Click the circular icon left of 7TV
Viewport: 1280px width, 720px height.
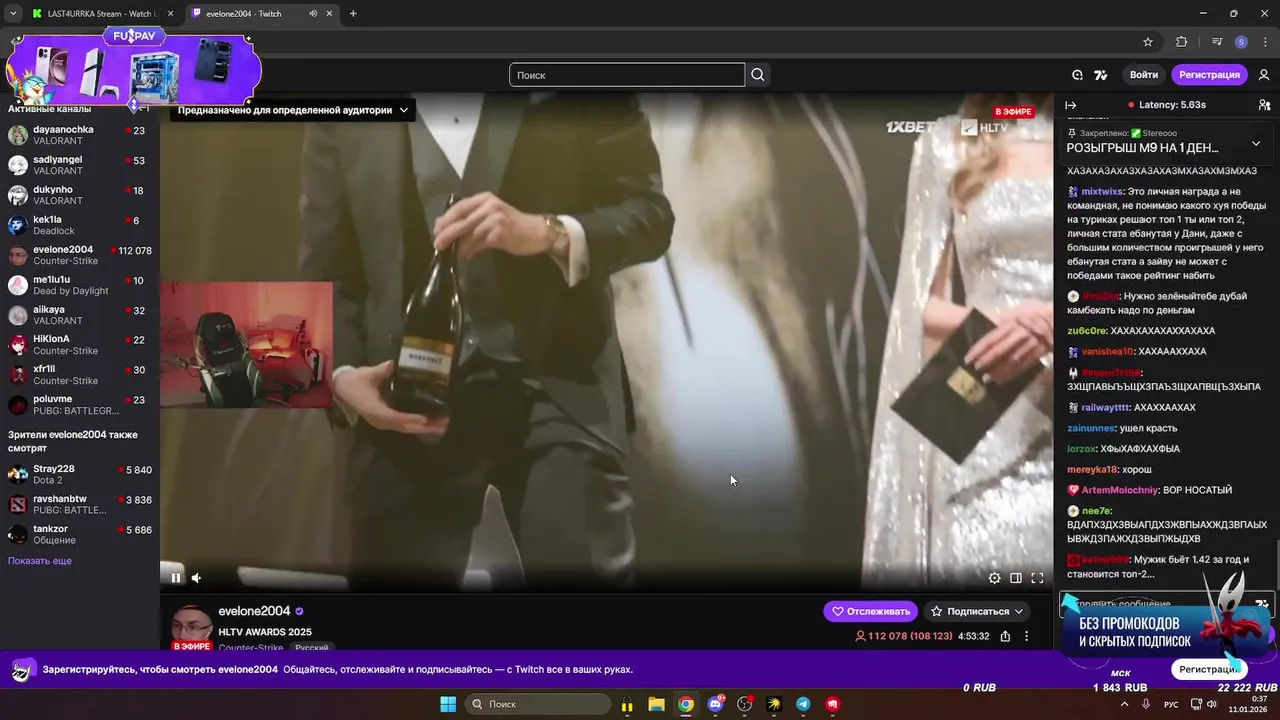click(x=1077, y=75)
